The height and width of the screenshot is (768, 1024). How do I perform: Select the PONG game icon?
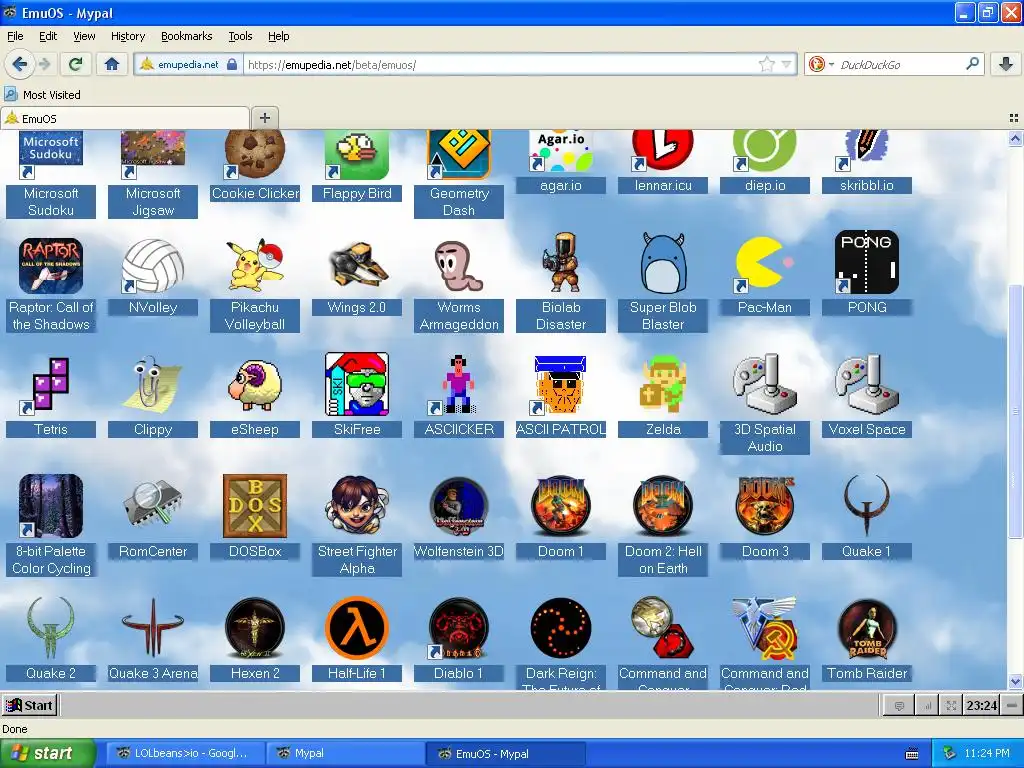[867, 262]
